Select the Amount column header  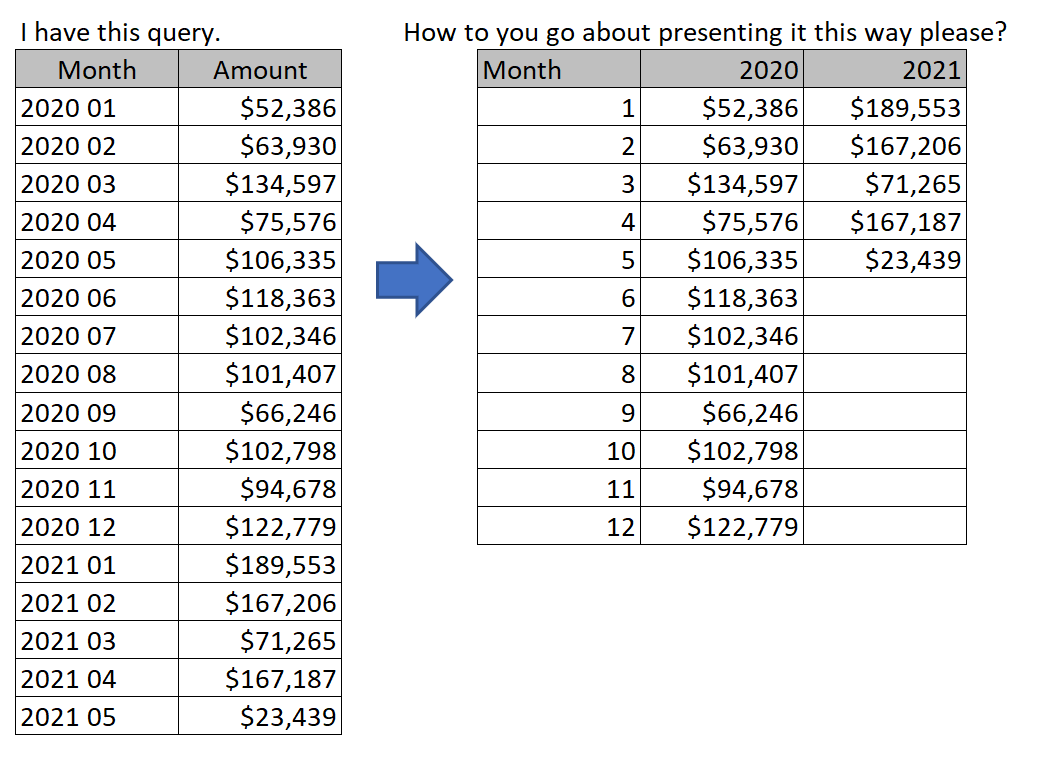point(260,70)
